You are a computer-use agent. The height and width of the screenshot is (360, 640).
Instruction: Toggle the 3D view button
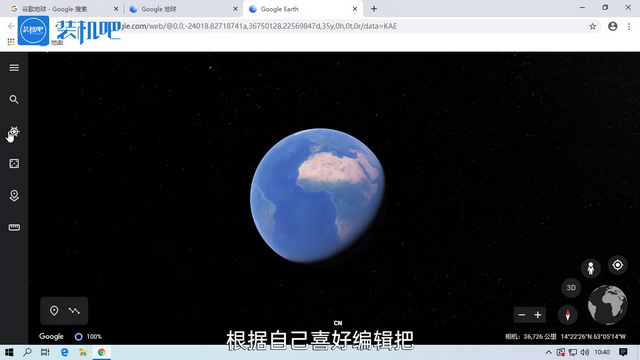click(571, 288)
